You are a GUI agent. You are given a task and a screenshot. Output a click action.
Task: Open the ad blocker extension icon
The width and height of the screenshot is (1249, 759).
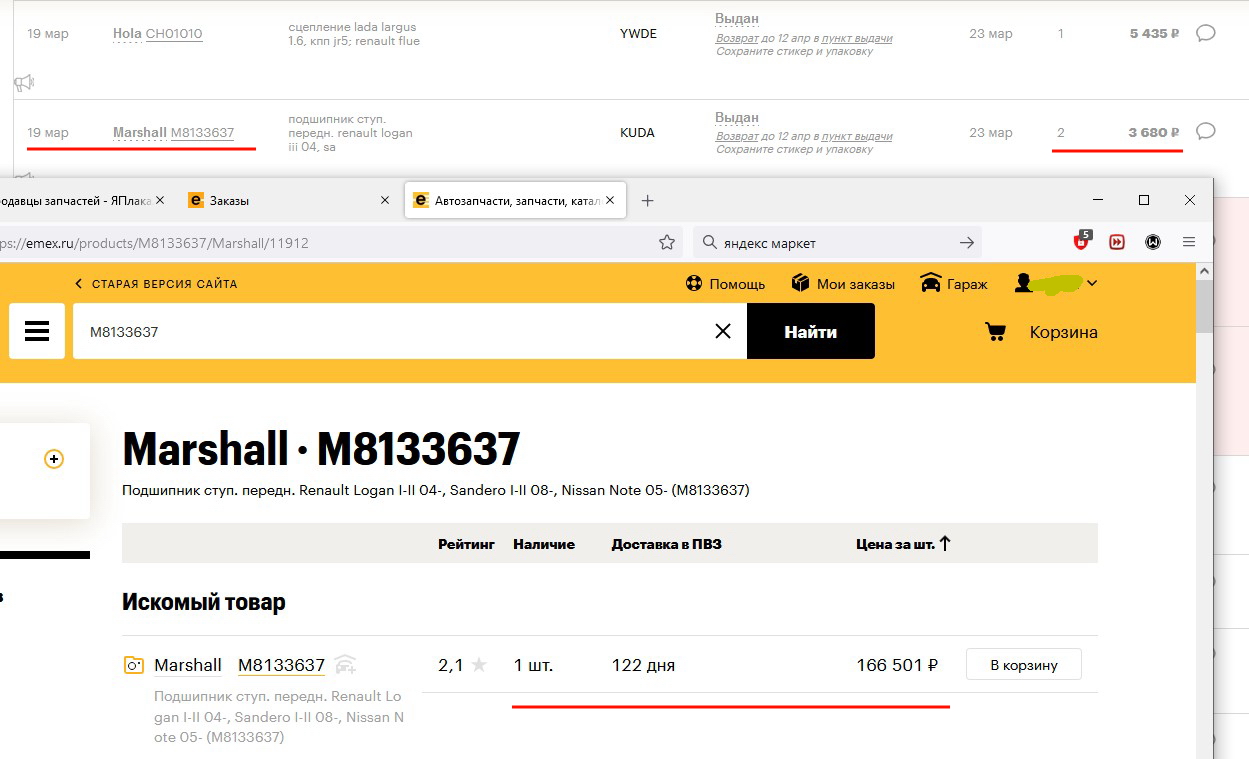[x=1082, y=240]
